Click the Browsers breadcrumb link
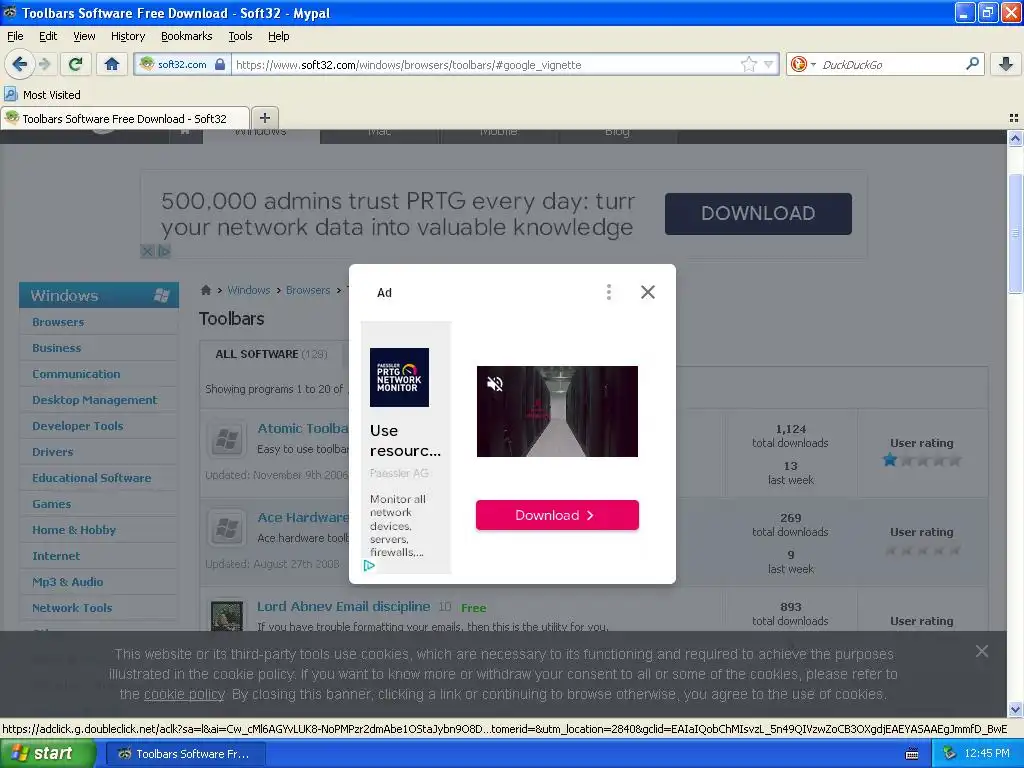Image resolution: width=1024 pixels, height=768 pixels. pos(308,290)
